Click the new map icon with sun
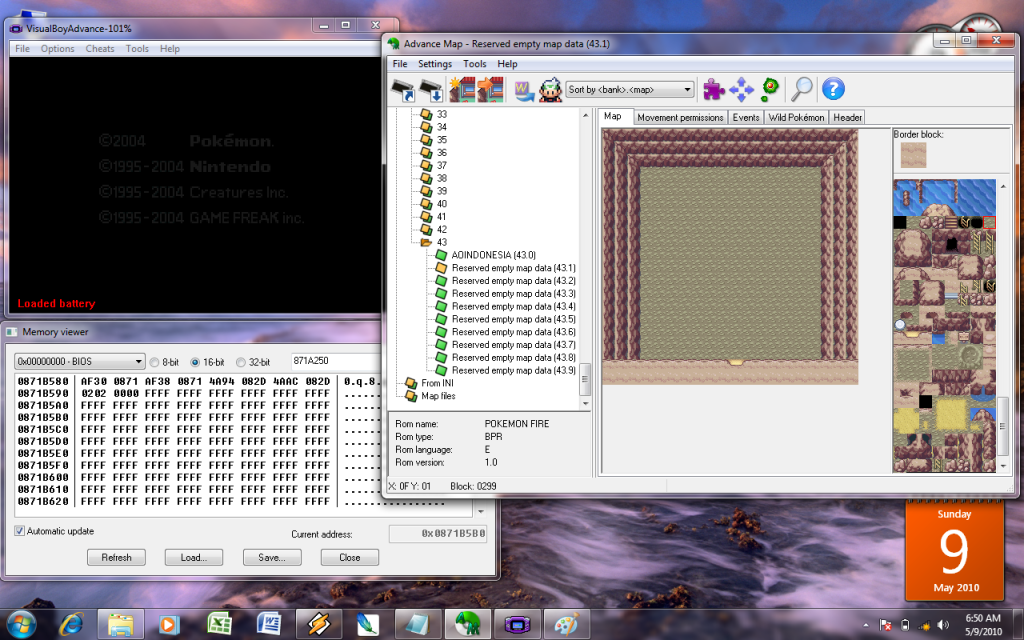Screen dimensions: 1024x640 click(462, 89)
